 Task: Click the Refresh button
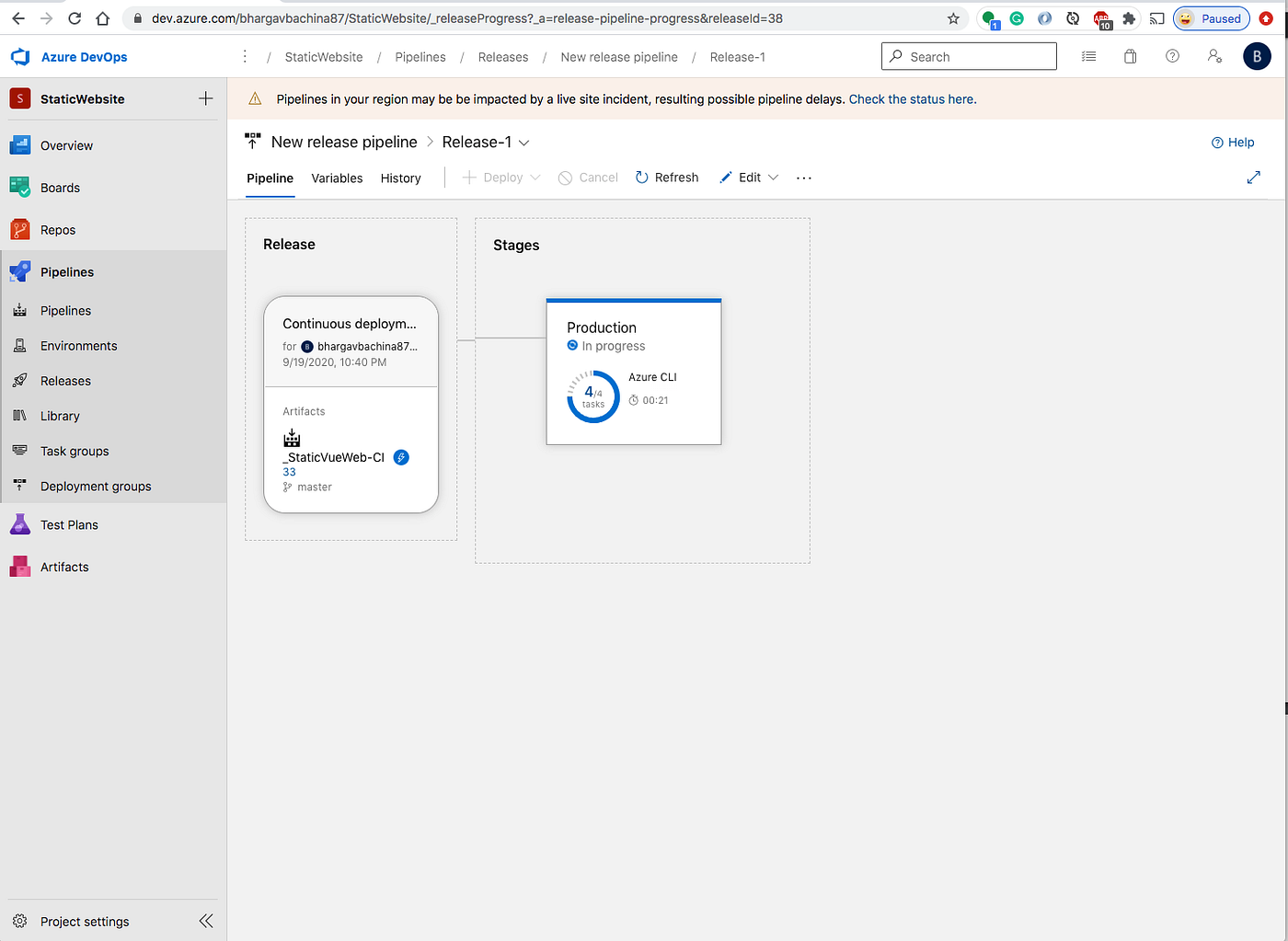[666, 178]
